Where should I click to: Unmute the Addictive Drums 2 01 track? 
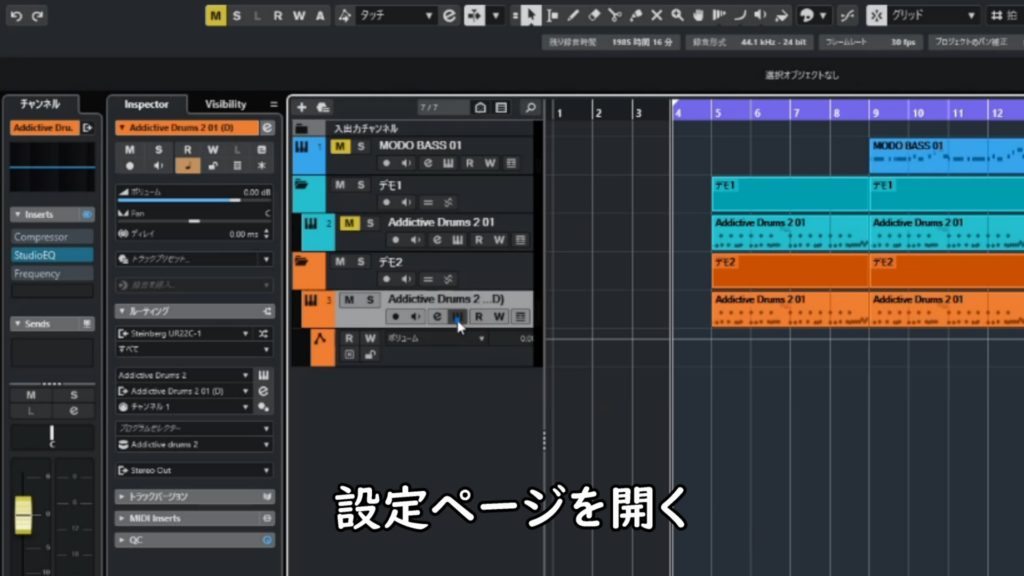pyautogui.click(x=348, y=223)
